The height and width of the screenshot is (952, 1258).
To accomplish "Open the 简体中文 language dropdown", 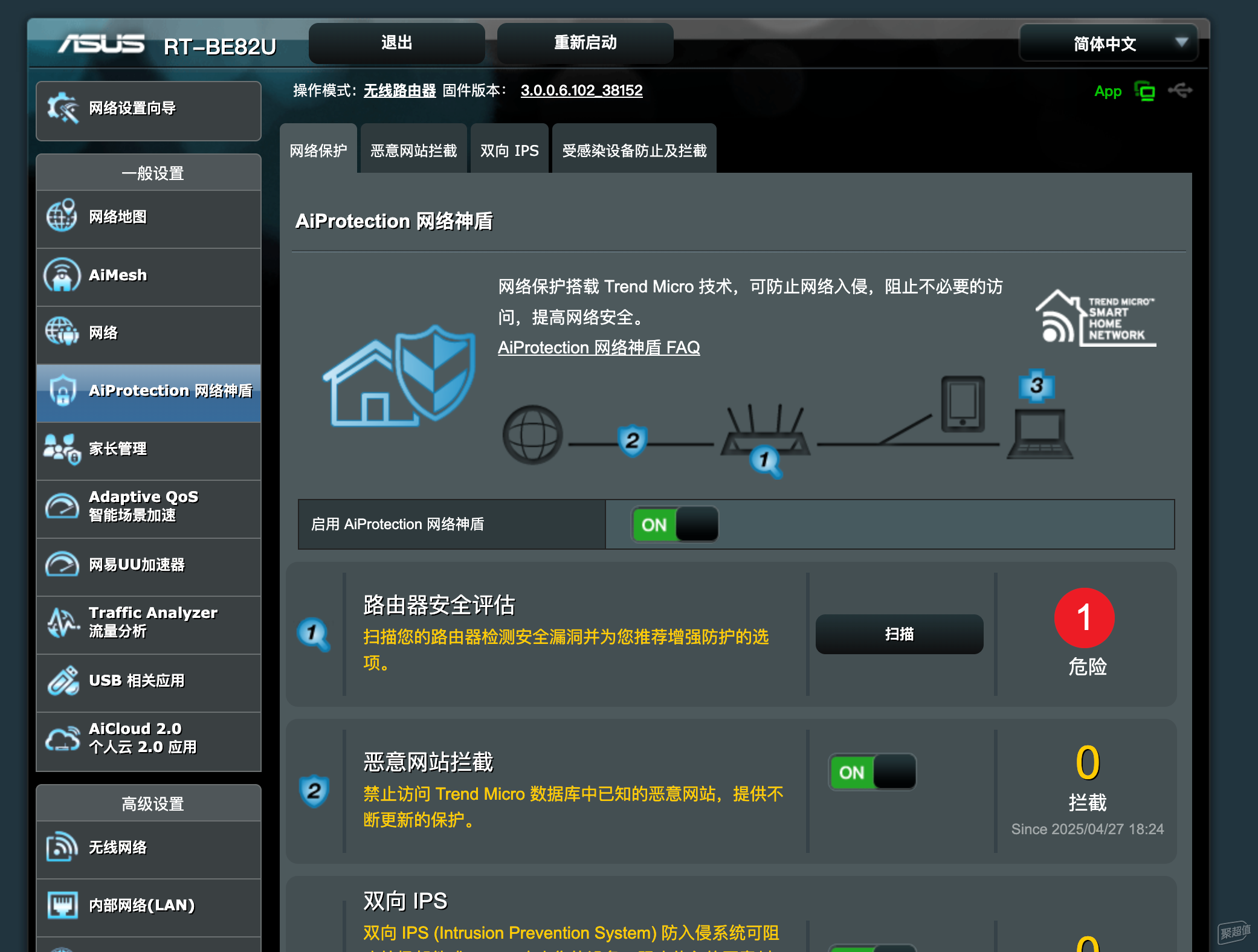I will pos(1108,43).
